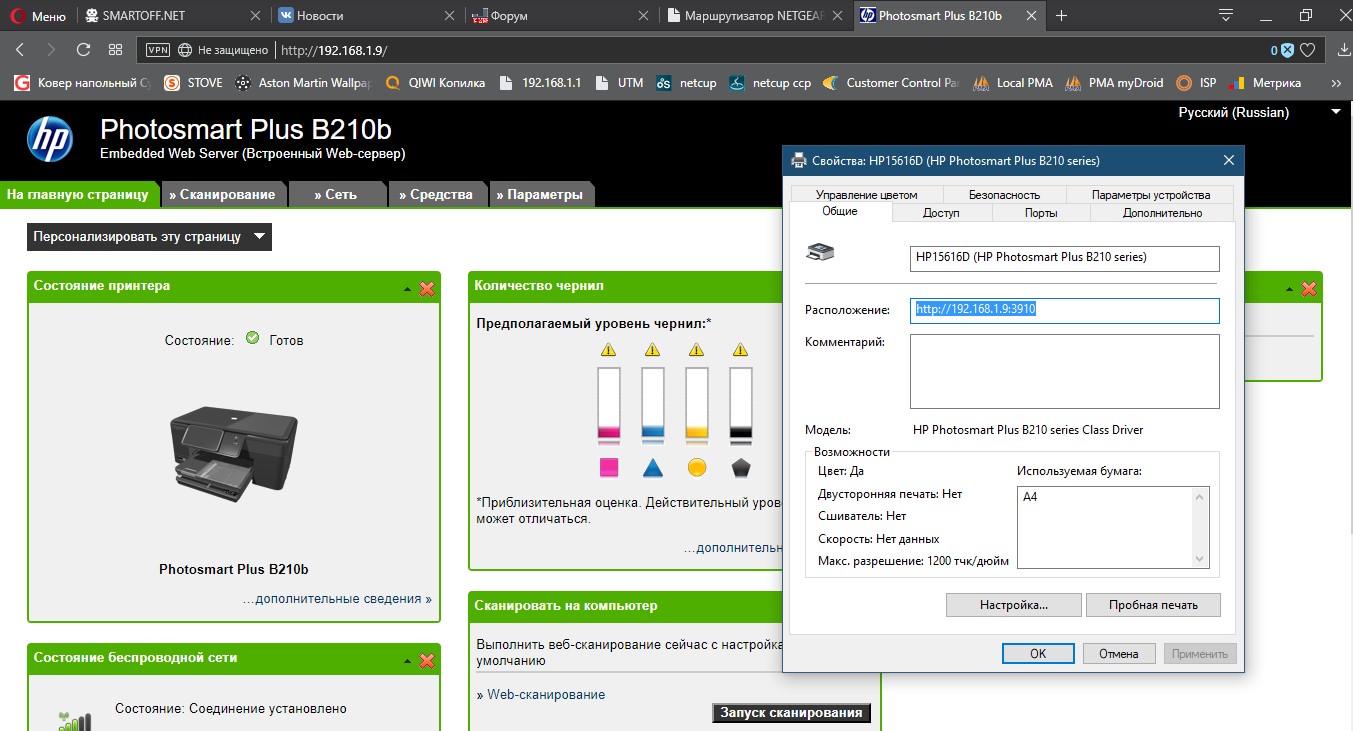Toggle the VPN badge in address bar
The image size is (1353, 731).
[x=158, y=50]
